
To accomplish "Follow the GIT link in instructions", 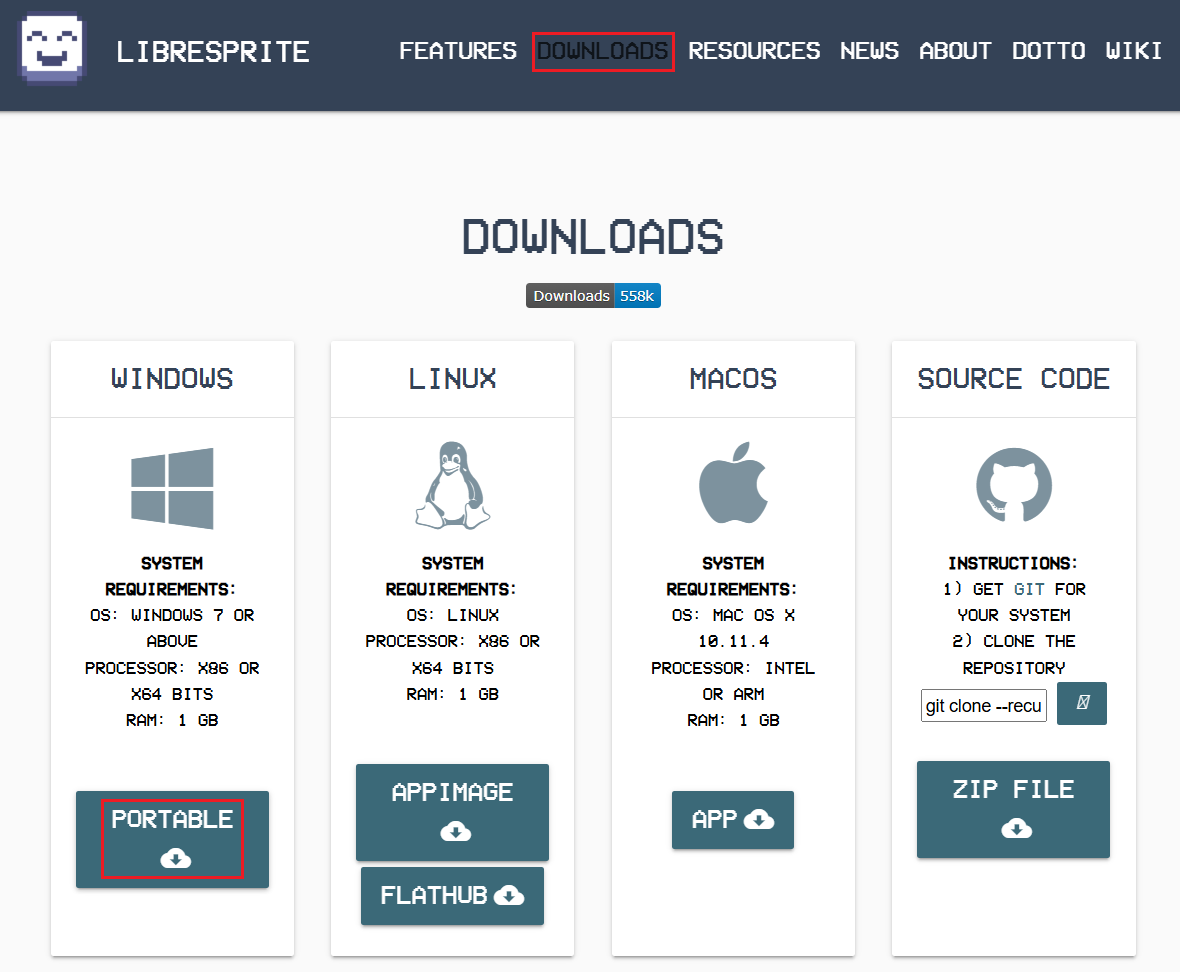I will [1029, 589].
